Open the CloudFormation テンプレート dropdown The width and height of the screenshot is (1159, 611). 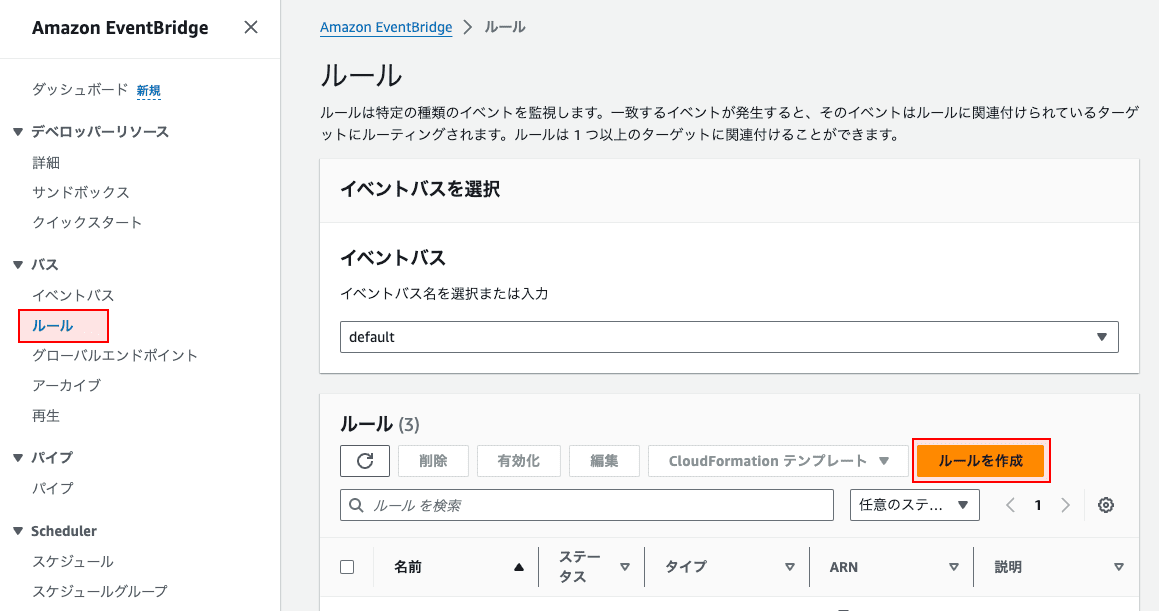[x=778, y=461]
